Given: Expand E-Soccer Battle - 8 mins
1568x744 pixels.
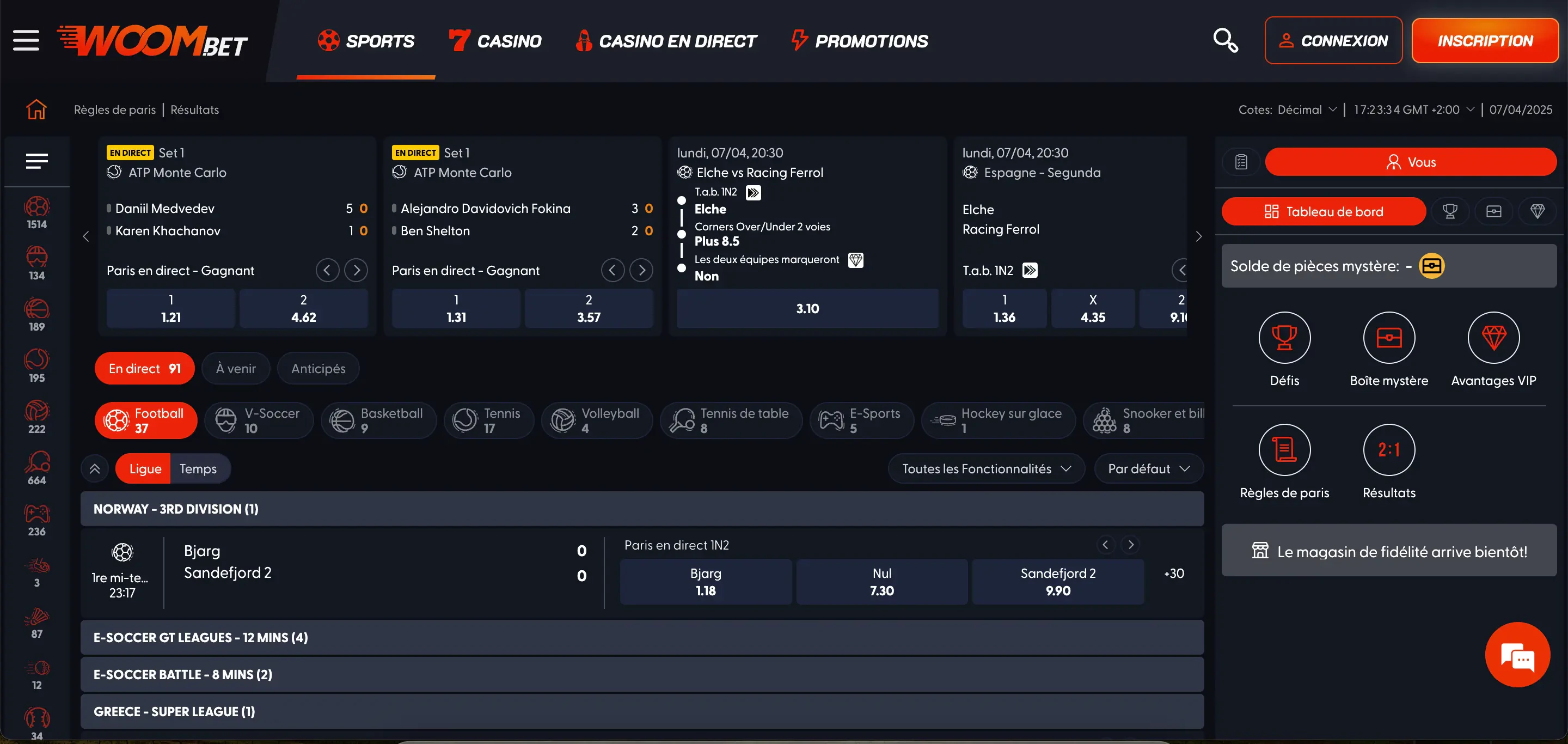Looking at the screenshot, I should tap(642, 675).
